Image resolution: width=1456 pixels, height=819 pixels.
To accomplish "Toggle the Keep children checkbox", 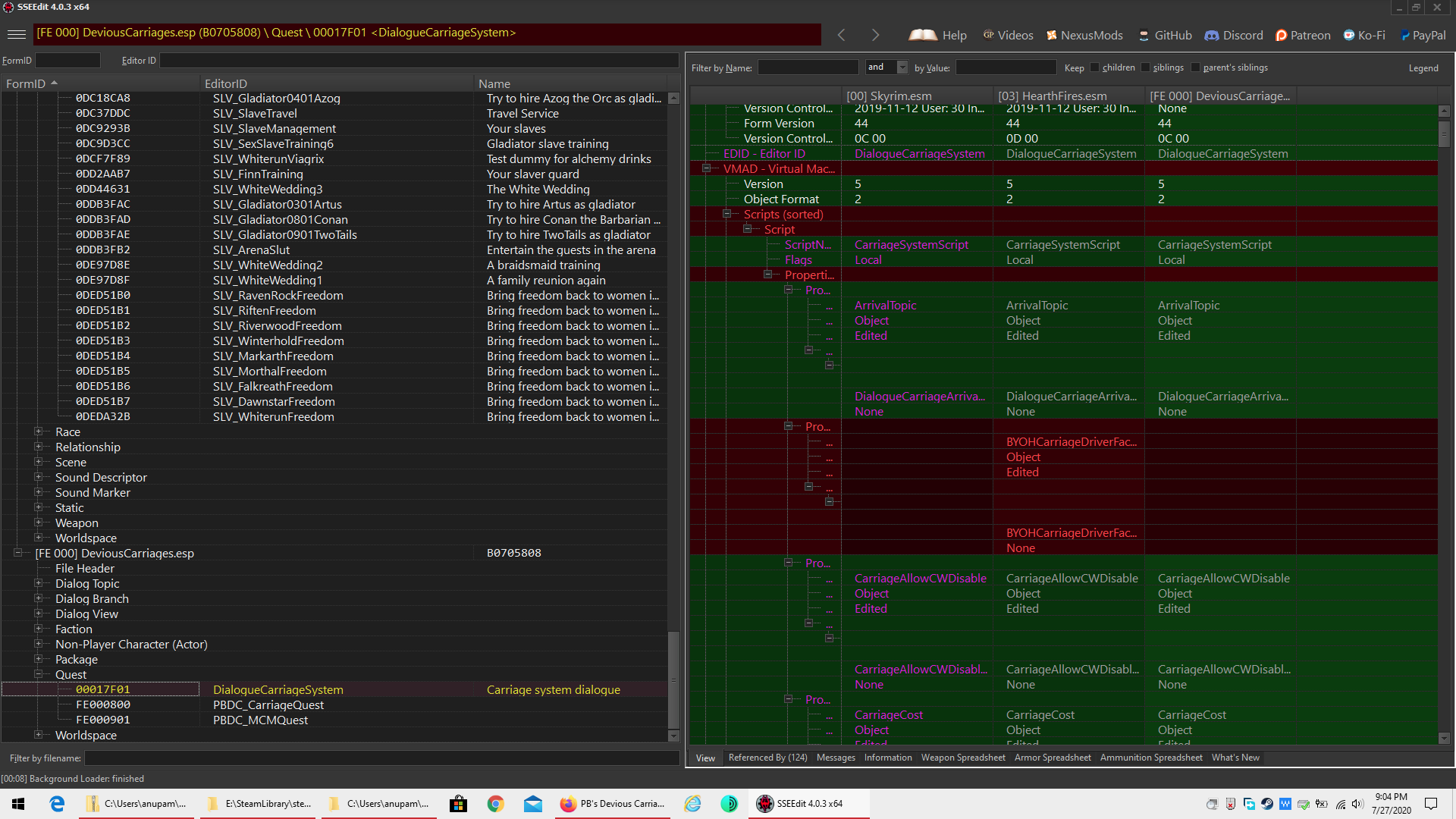I will 1094,67.
